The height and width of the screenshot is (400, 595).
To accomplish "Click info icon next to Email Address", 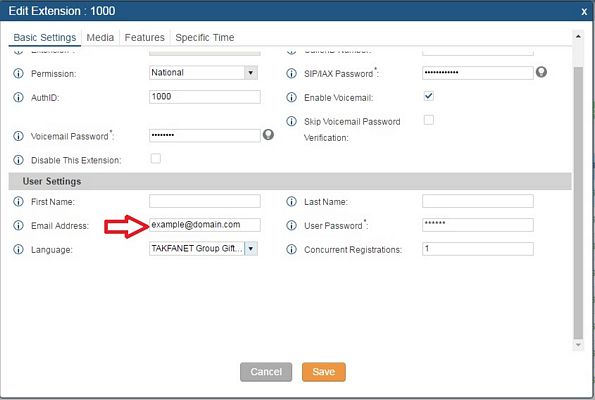I will [x=18, y=225].
